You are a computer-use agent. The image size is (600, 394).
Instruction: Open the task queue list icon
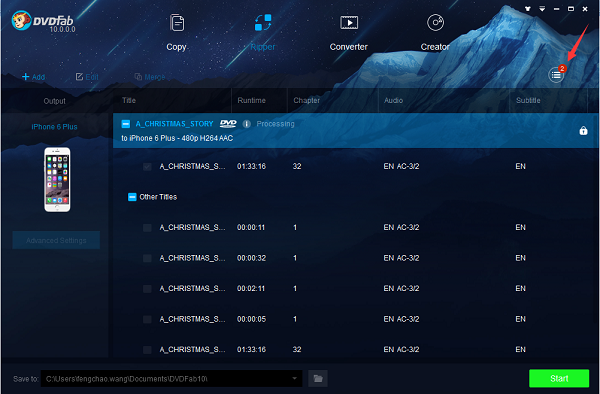coord(556,75)
